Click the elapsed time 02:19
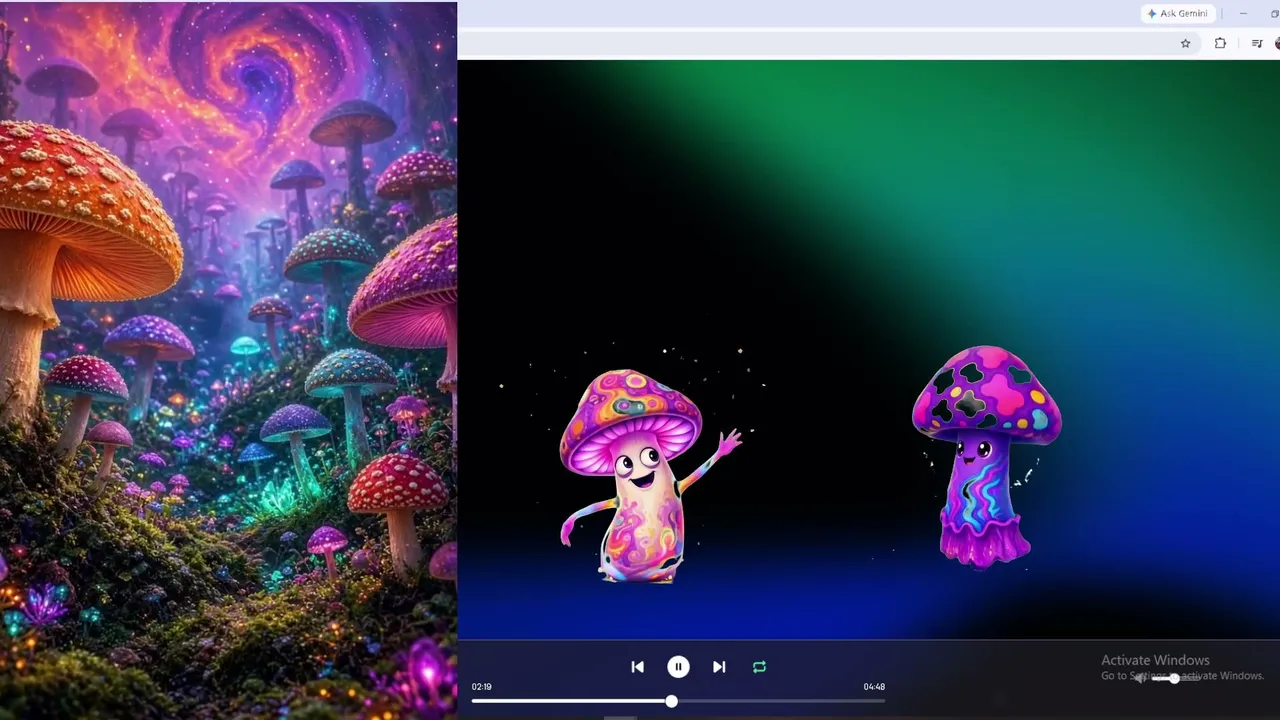This screenshot has width=1280, height=720. [x=482, y=687]
